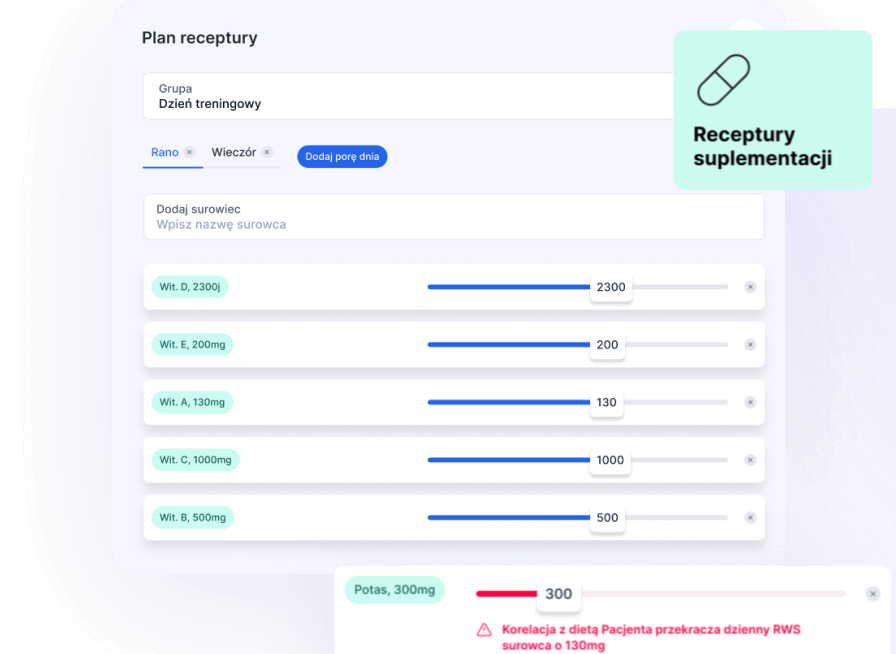The height and width of the screenshot is (654, 896).
Task: Click the Wit. C slider handle at 1000
Action: (x=610, y=460)
